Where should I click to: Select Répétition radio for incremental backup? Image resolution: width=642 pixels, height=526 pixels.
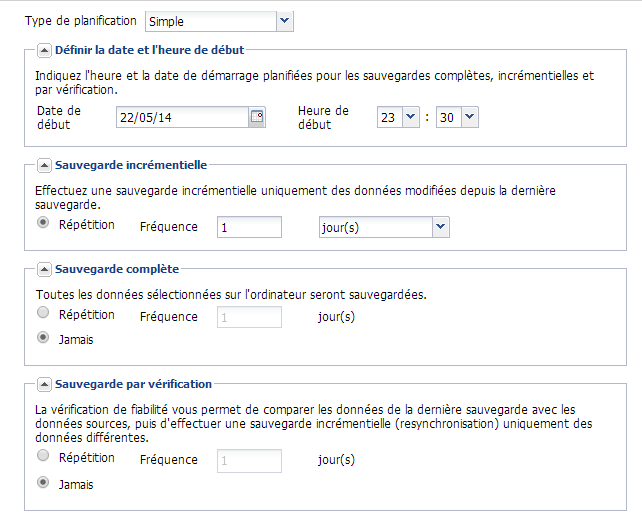tap(43, 224)
